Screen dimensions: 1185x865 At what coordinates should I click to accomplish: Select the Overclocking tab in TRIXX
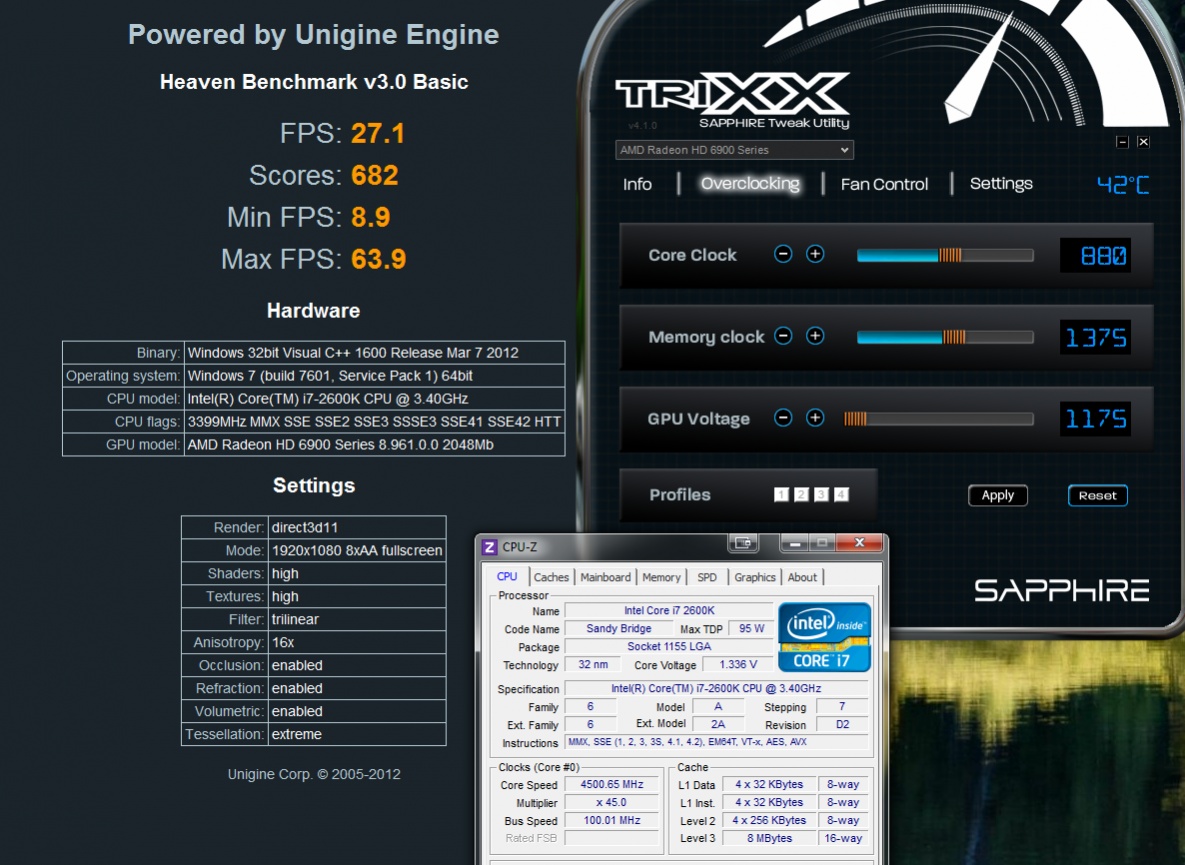coord(750,184)
